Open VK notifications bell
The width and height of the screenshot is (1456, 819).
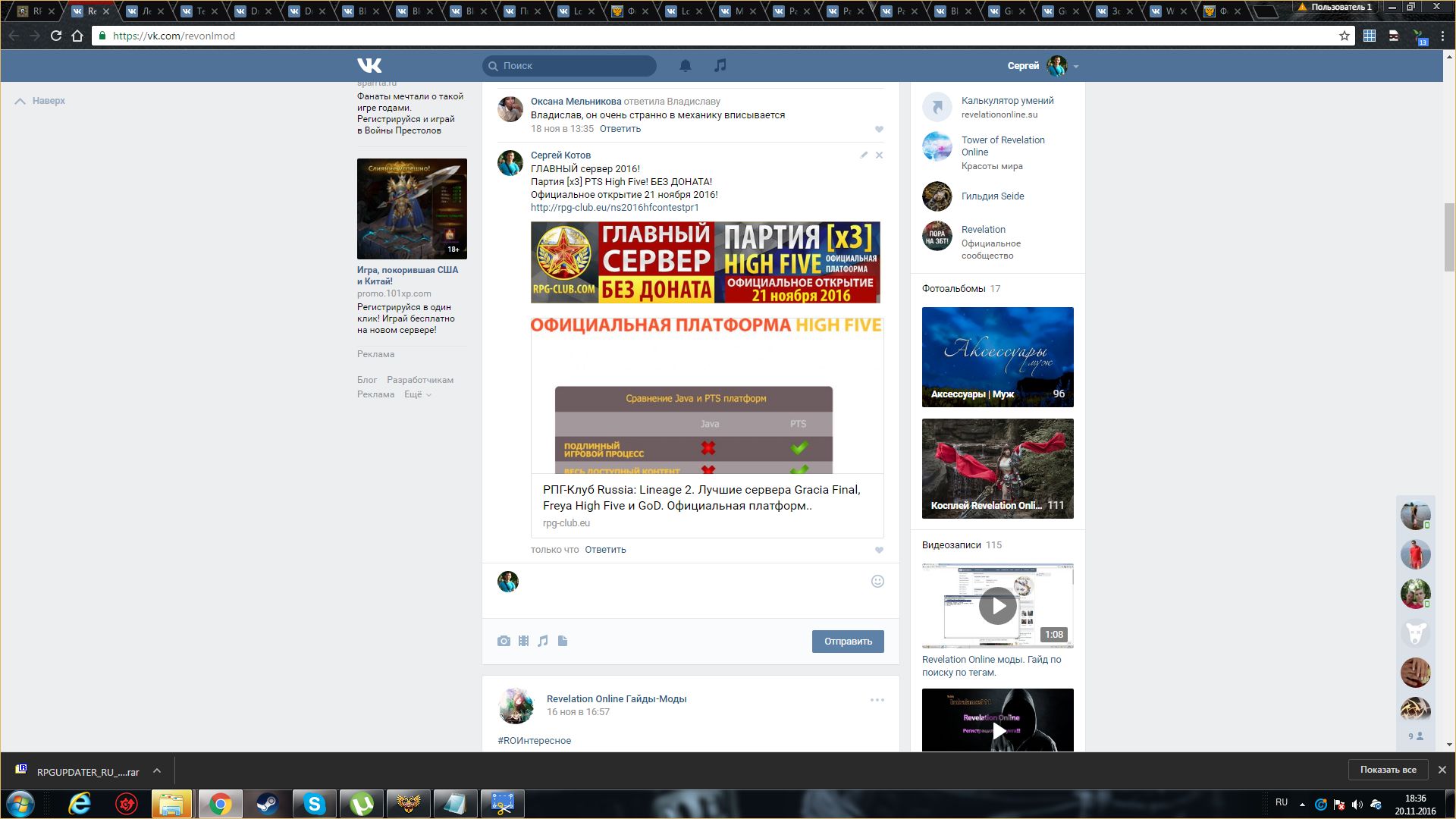click(x=685, y=66)
